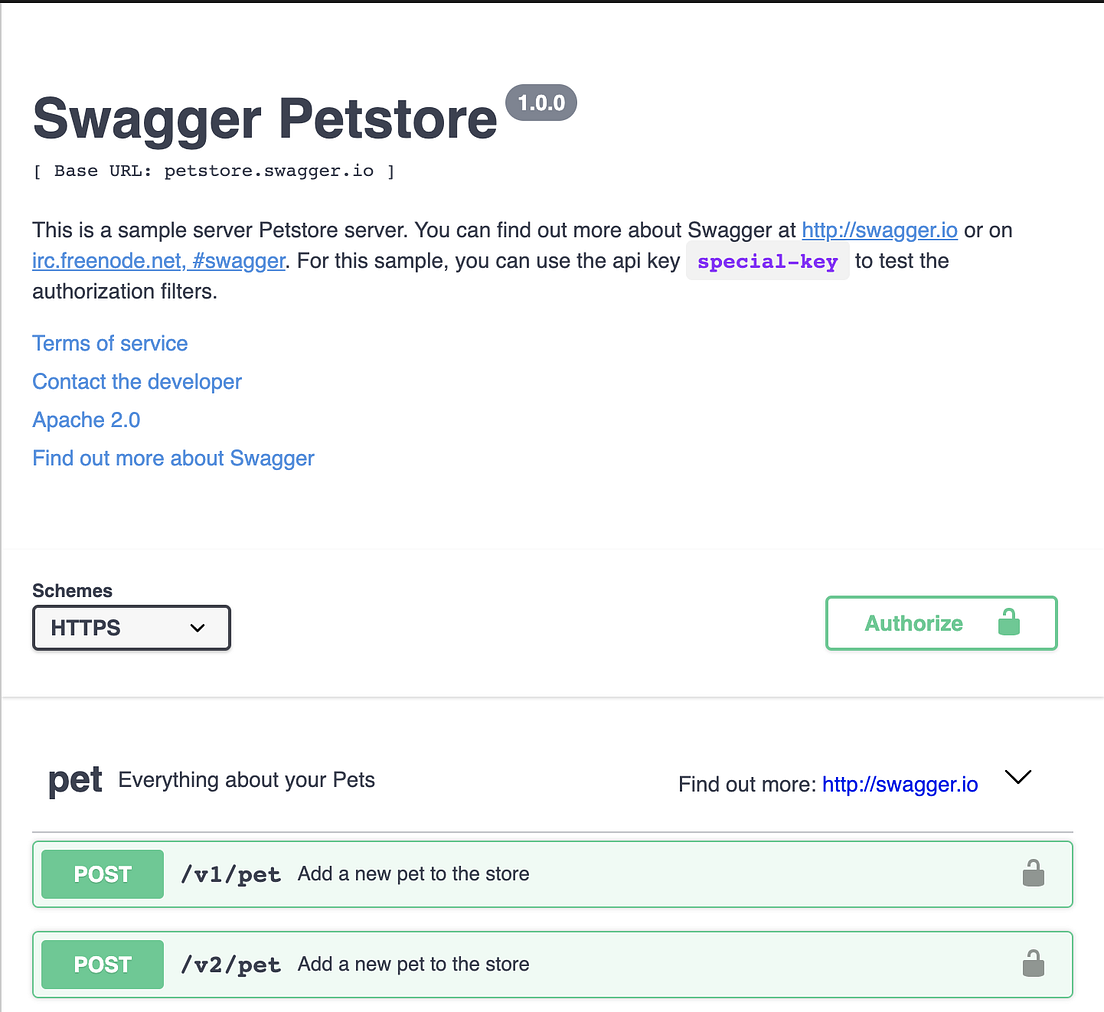Screen dimensions: 1104x1012
Task: Click the irc.freenode.net, #swagger link
Action: click(x=157, y=261)
